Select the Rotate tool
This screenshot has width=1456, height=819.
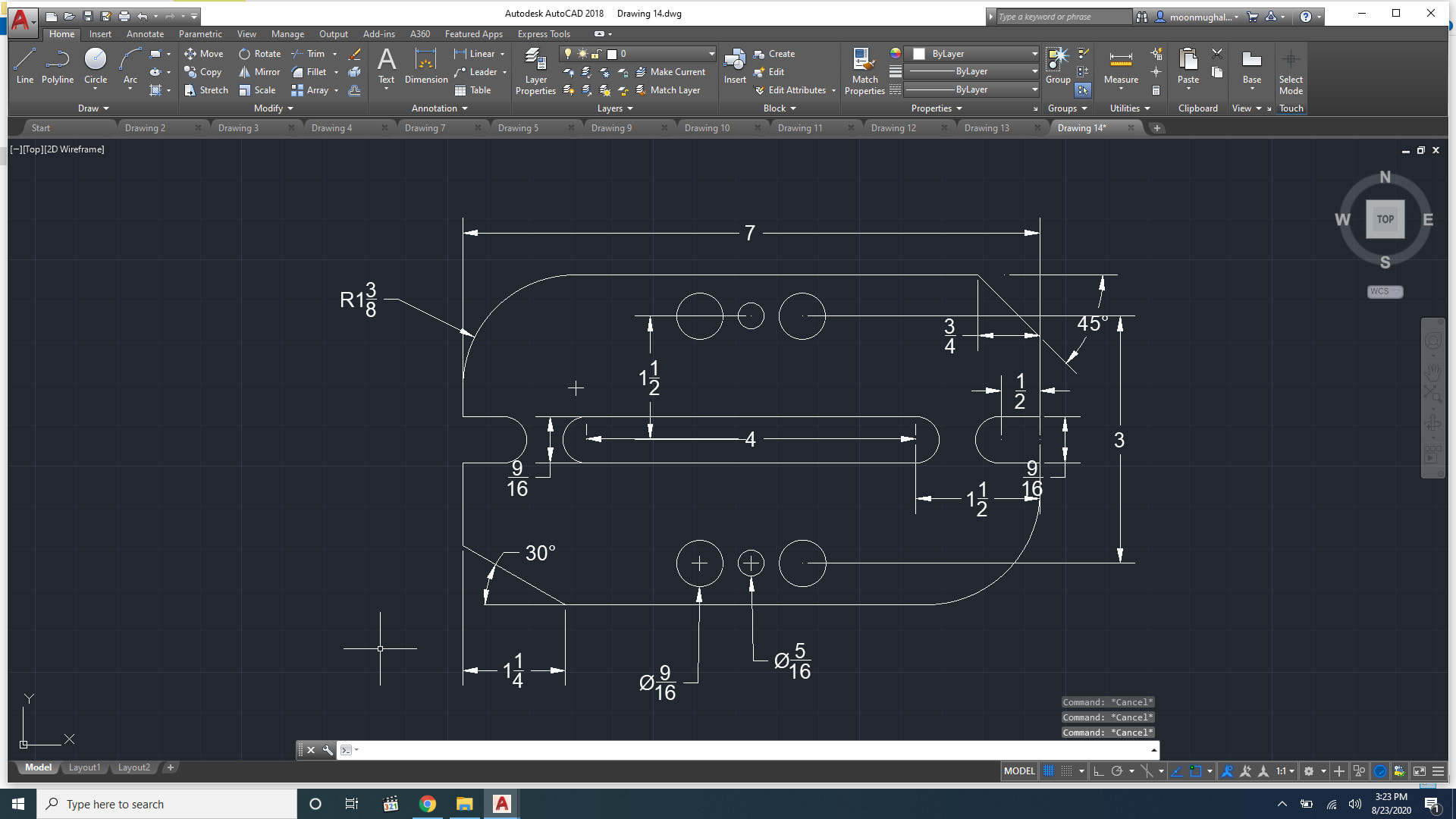click(260, 54)
